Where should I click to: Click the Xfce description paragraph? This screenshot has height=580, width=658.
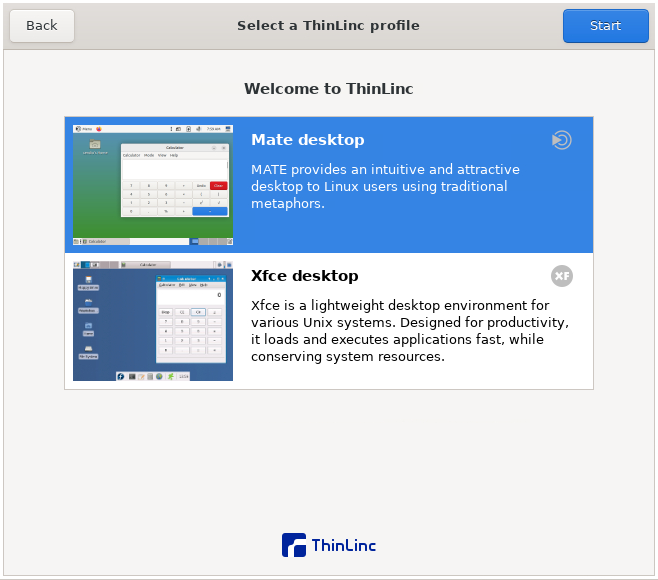[410, 331]
